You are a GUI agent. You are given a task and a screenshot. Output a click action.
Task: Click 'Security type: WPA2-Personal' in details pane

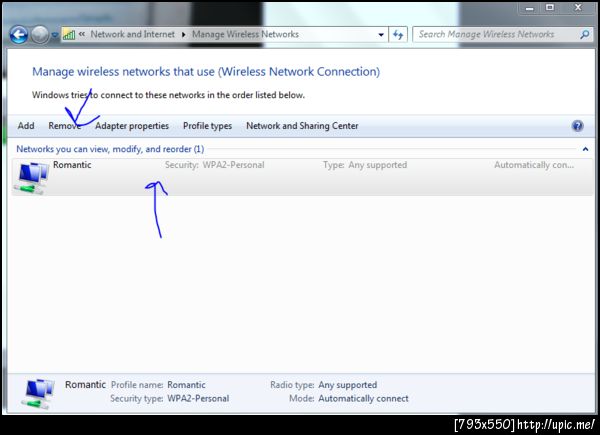tap(170, 399)
